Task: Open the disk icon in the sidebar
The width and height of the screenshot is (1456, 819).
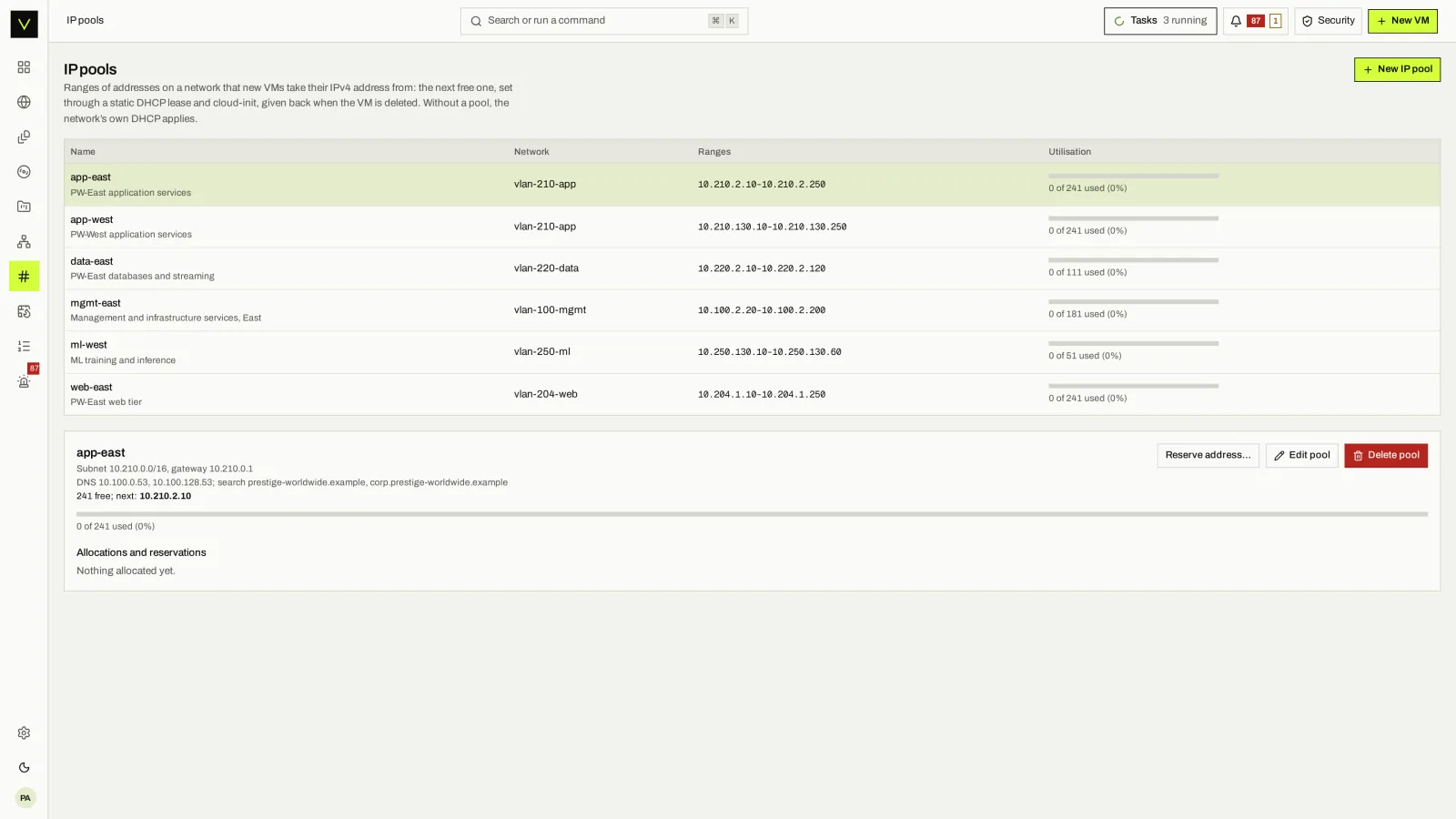Action: tap(24, 172)
